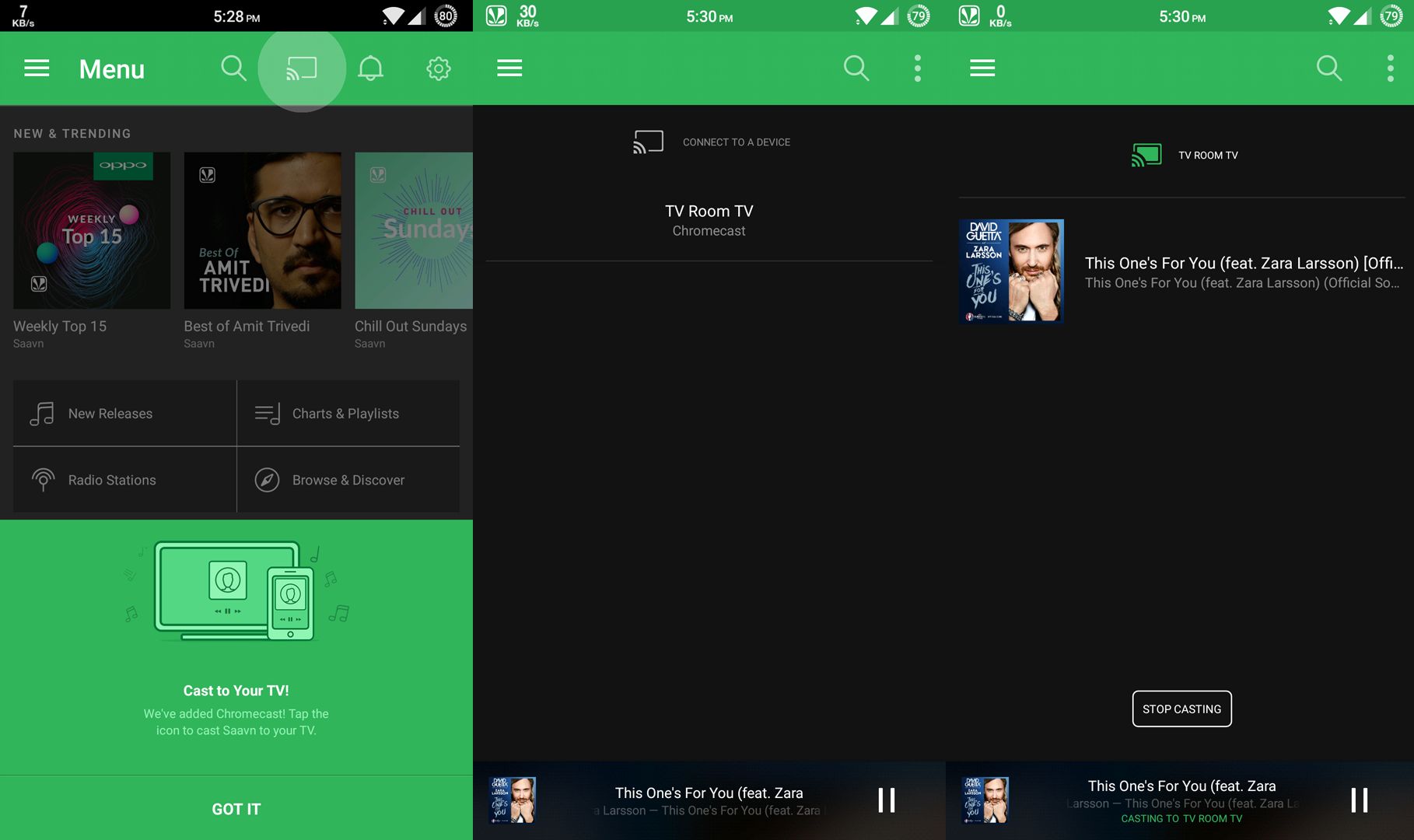Open settings gear icon
Viewport: 1414px width, 840px height.
point(439,68)
